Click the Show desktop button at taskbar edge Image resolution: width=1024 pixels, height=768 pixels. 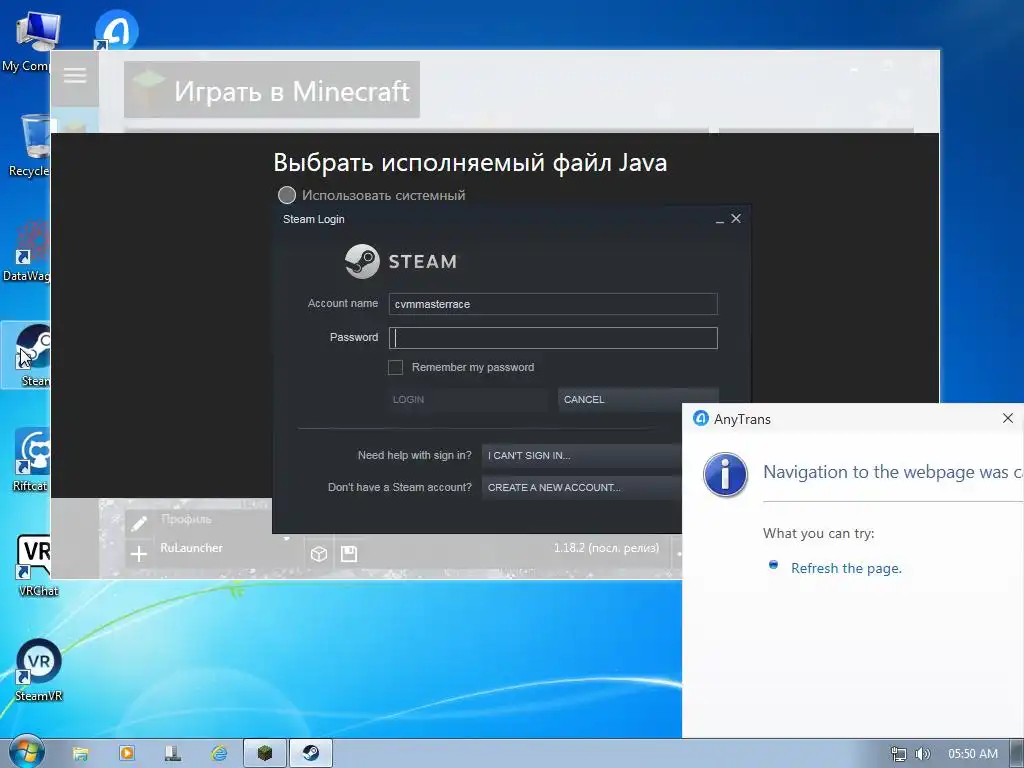pos(1017,754)
